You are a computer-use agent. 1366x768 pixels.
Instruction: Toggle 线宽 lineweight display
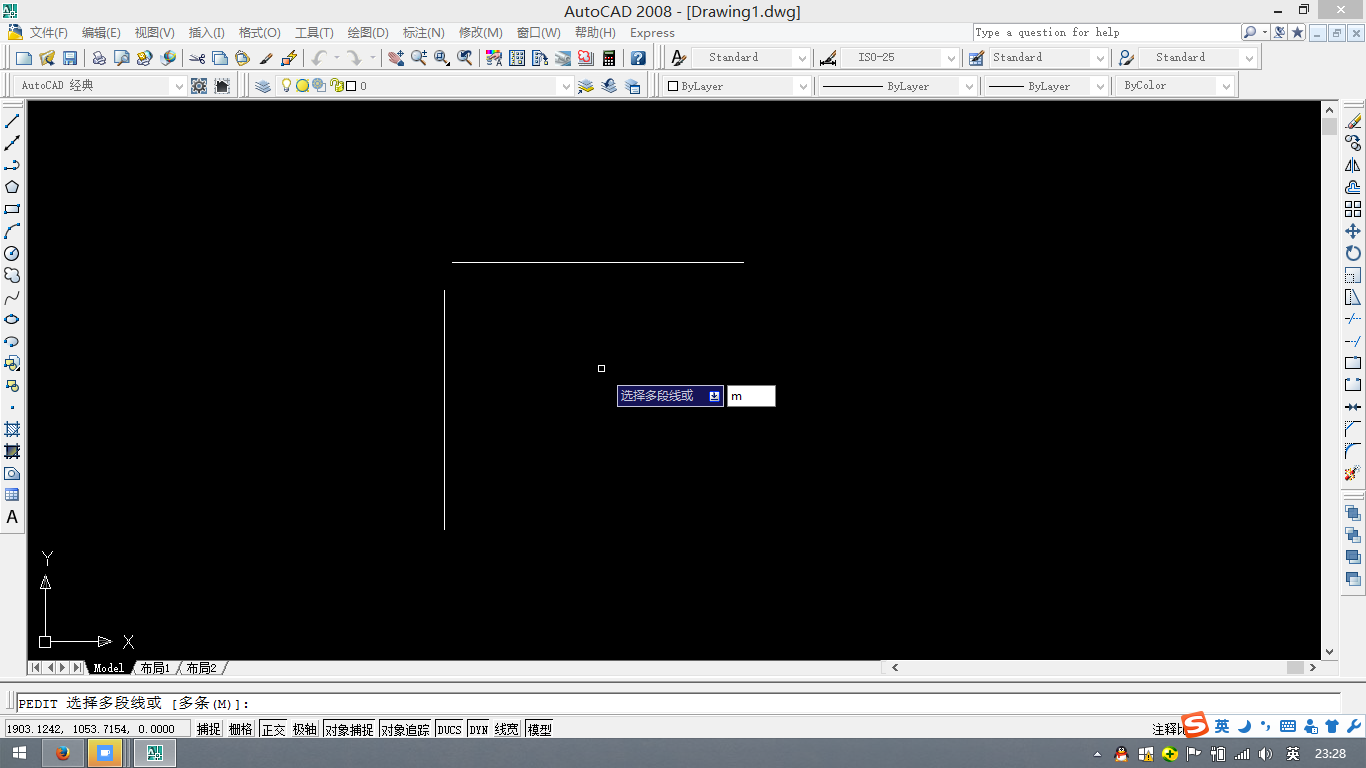(x=507, y=729)
